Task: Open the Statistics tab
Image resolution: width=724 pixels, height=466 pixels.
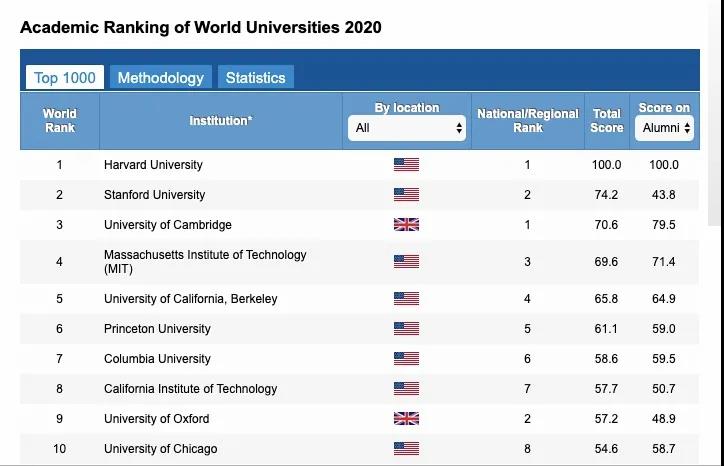Action: point(255,78)
